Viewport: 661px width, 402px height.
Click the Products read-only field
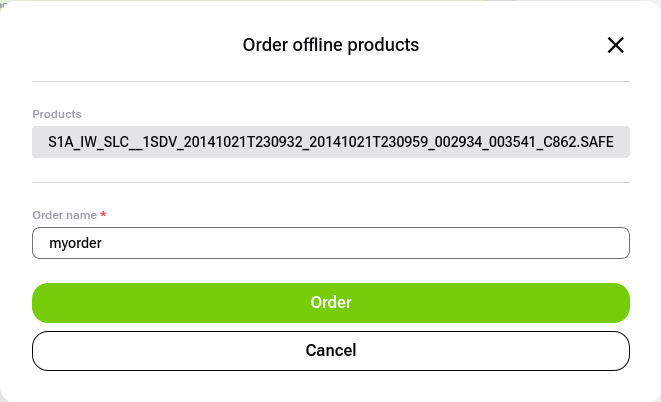coord(331,142)
